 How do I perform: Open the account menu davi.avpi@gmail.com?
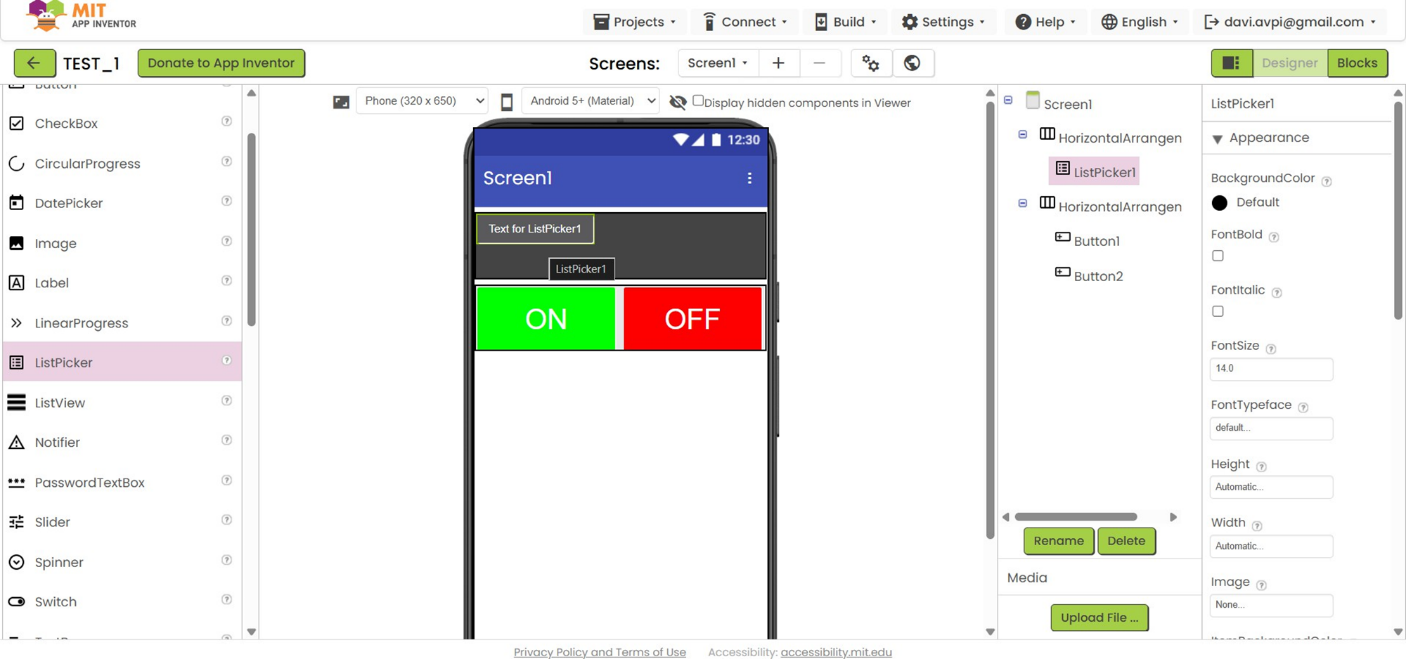1290,22
